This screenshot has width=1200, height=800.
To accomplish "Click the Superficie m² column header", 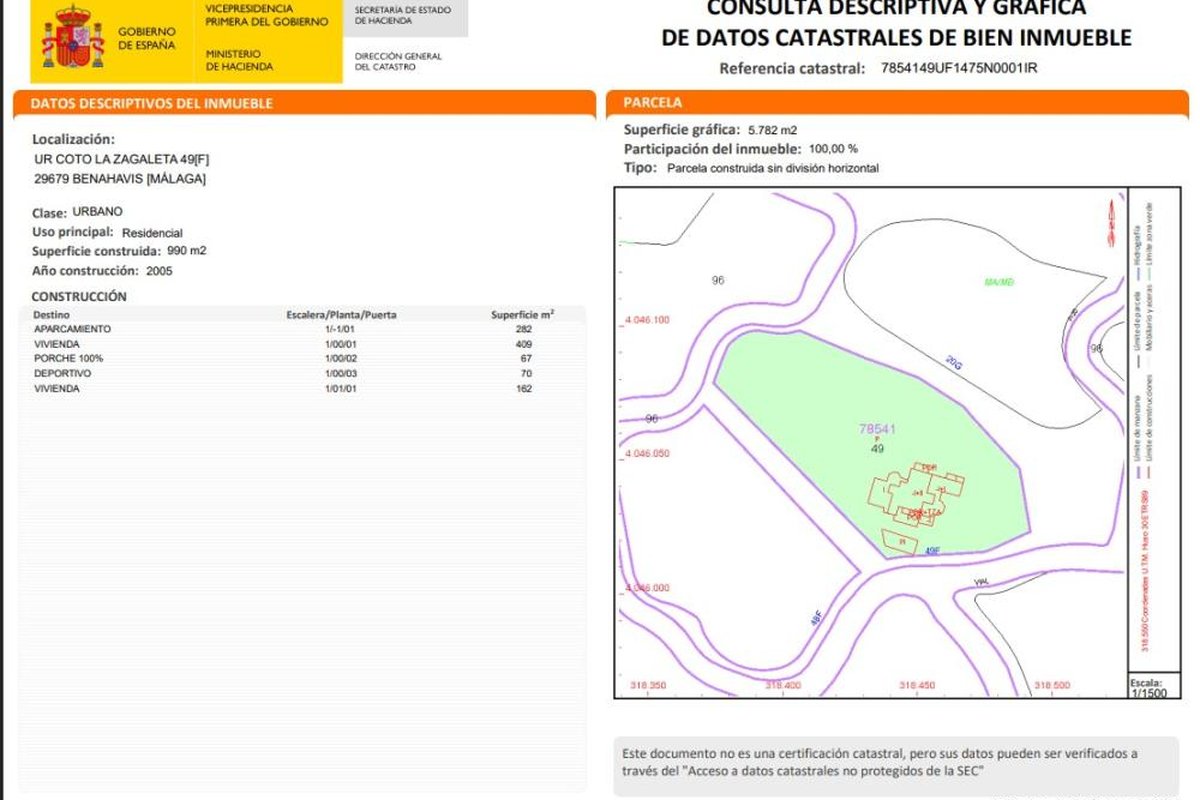I will tap(522, 314).
